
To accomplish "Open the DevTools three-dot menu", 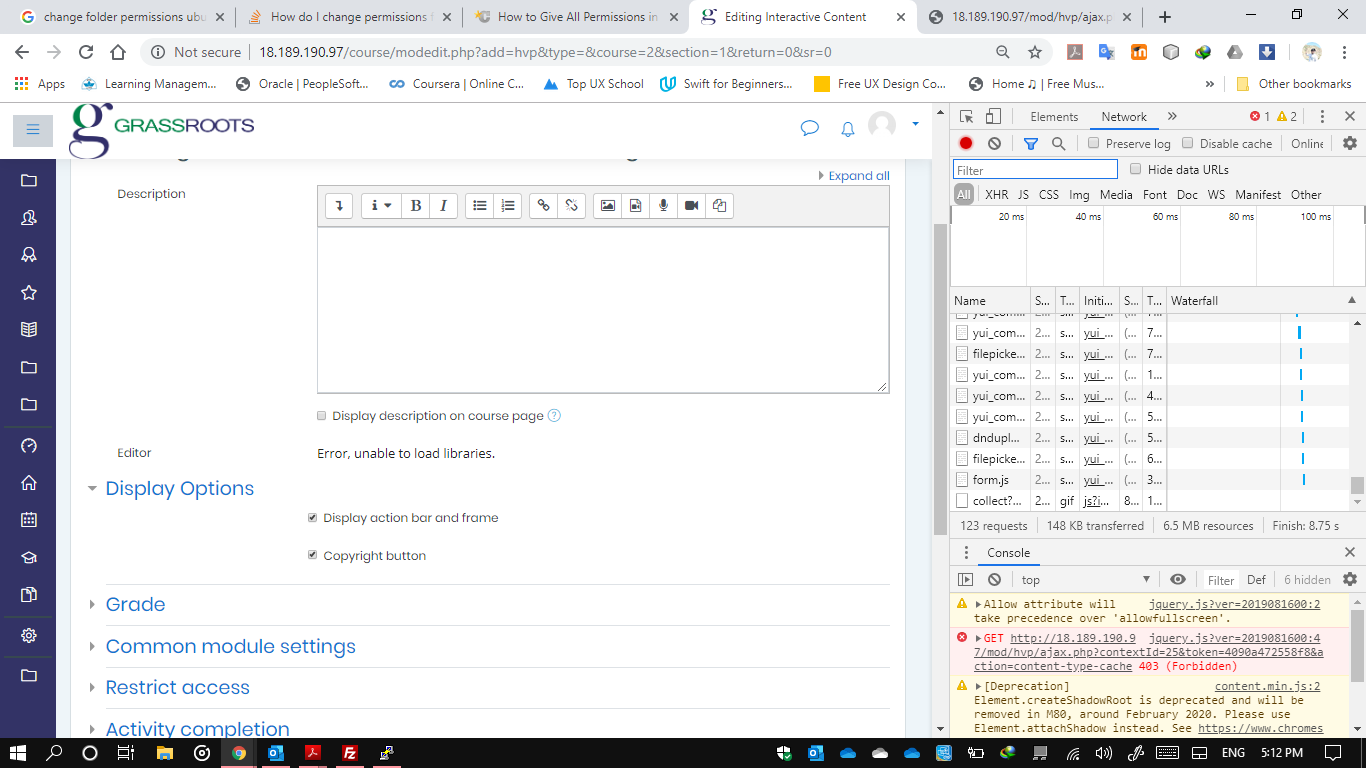I will (1322, 117).
